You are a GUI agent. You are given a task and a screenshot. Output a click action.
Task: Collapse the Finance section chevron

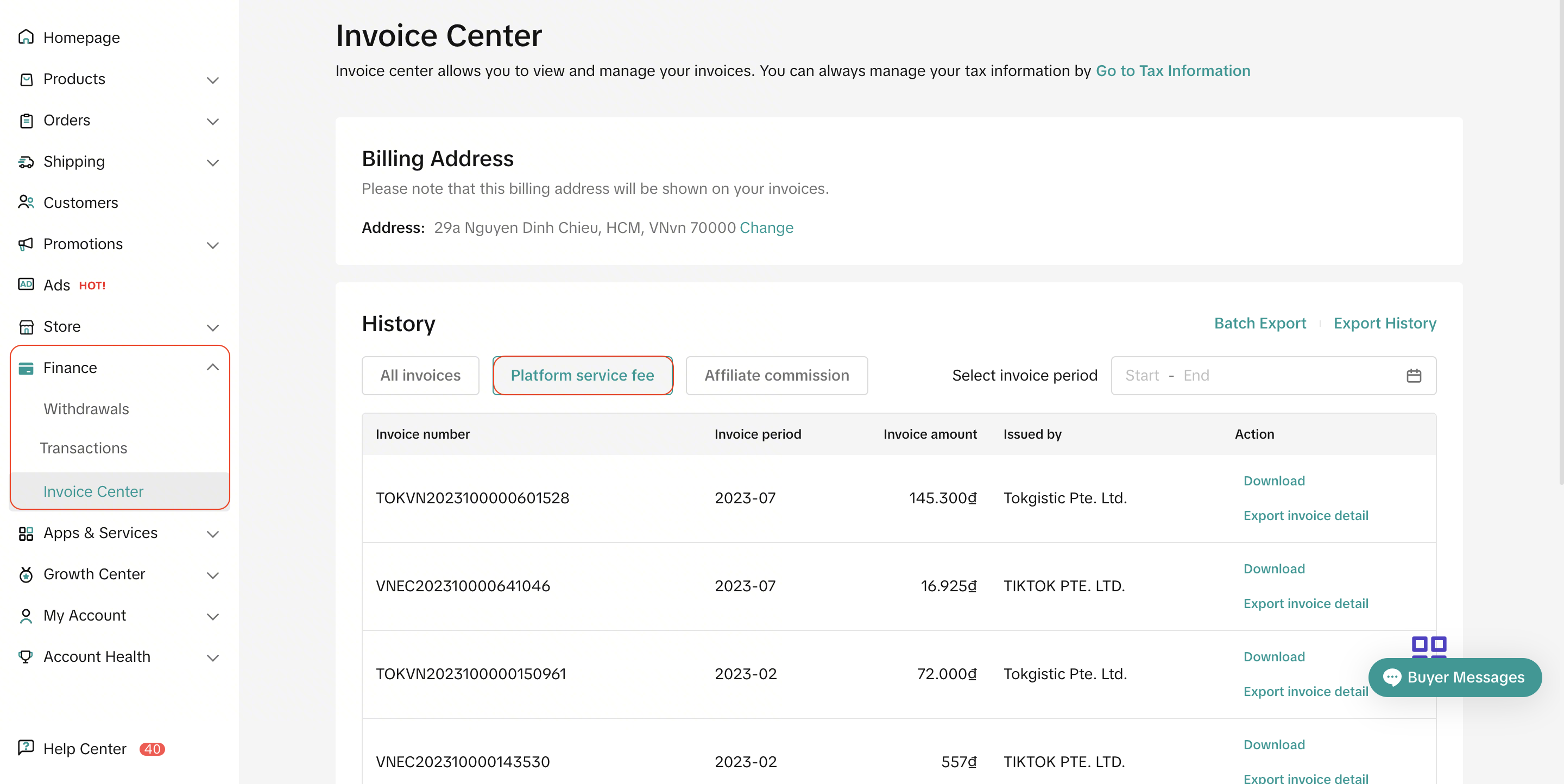tap(212, 367)
